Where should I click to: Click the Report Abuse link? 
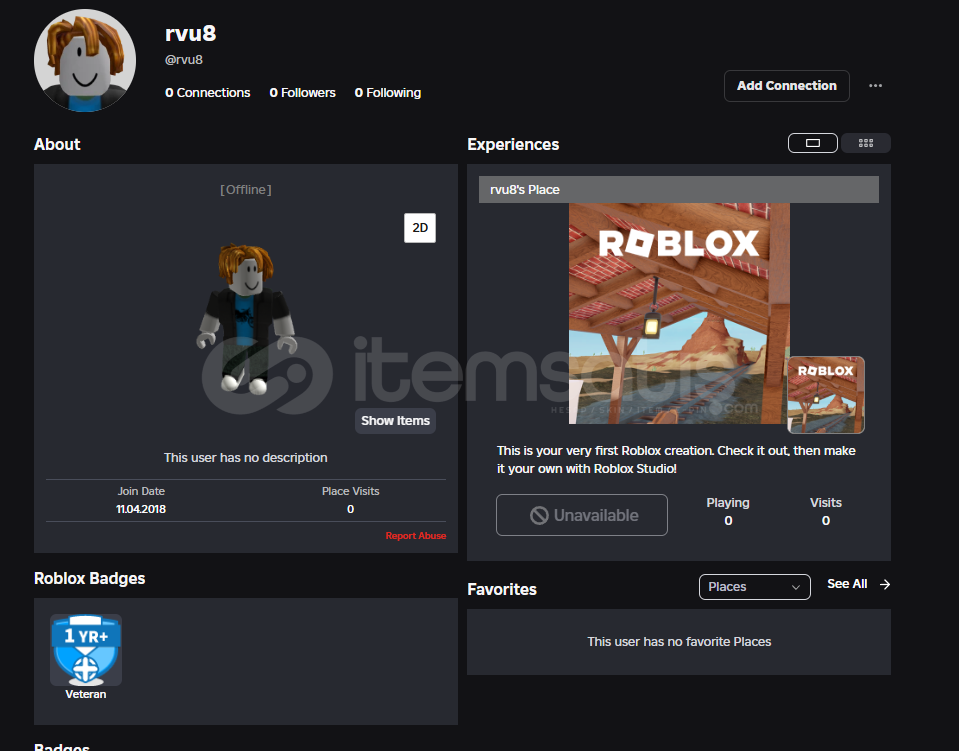coord(415,536)
